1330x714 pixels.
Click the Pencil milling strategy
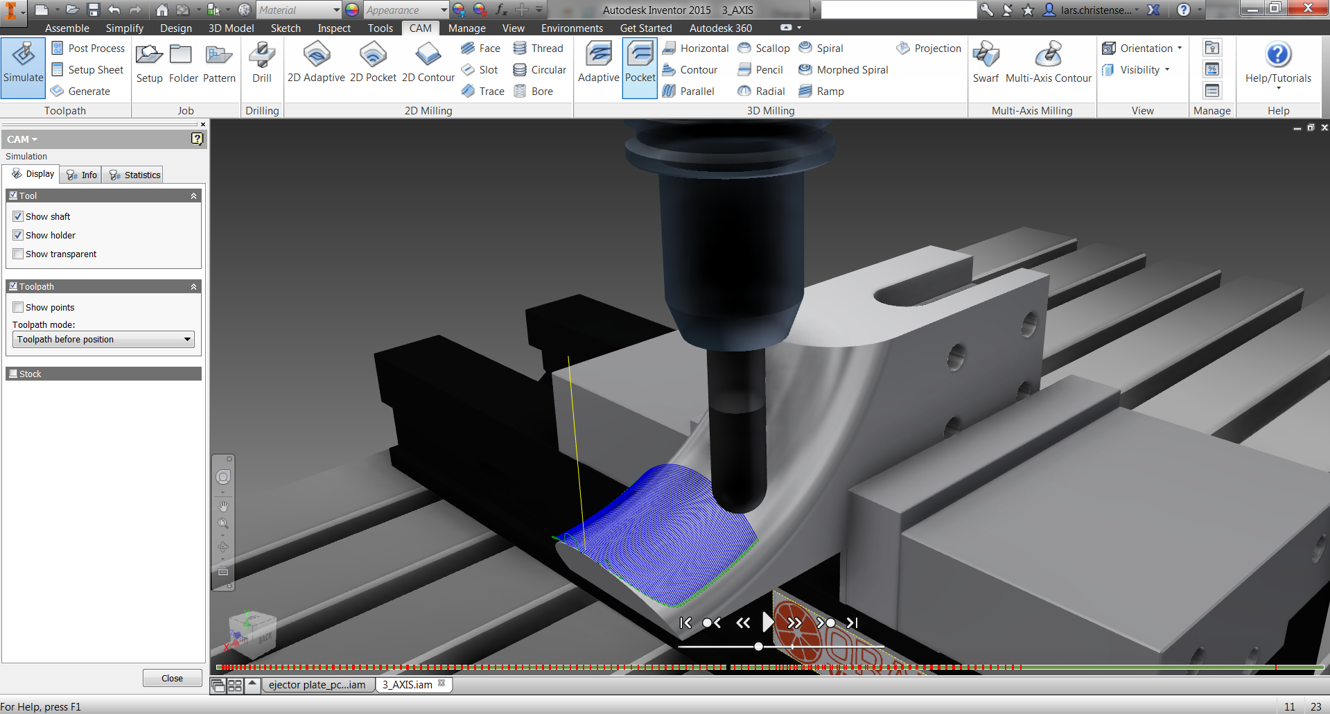tap(760, 70)
